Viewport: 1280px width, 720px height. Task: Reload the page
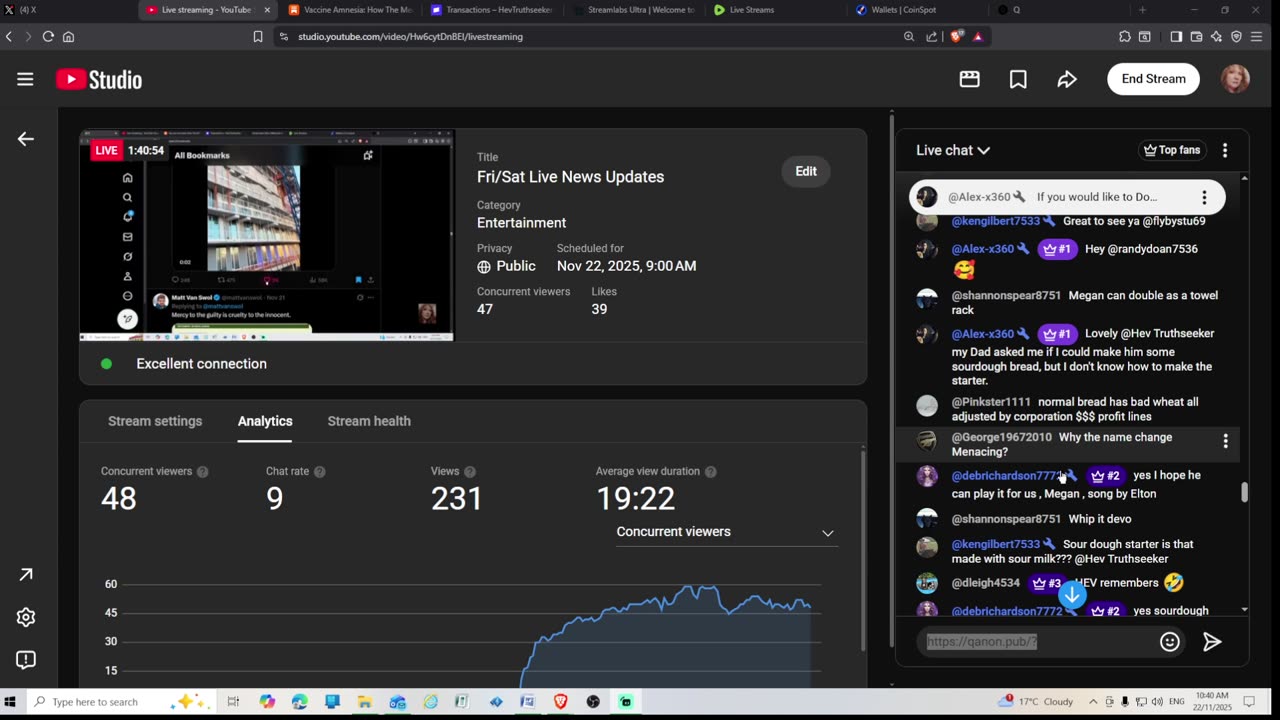coord(48,37)
